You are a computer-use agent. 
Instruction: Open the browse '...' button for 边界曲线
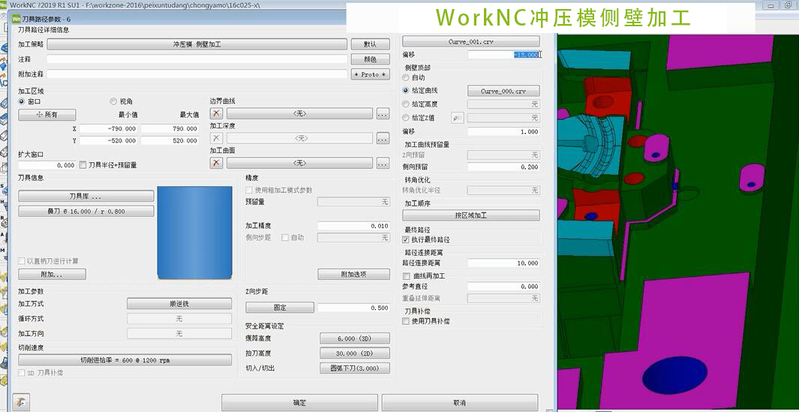[x=383, y=114]
